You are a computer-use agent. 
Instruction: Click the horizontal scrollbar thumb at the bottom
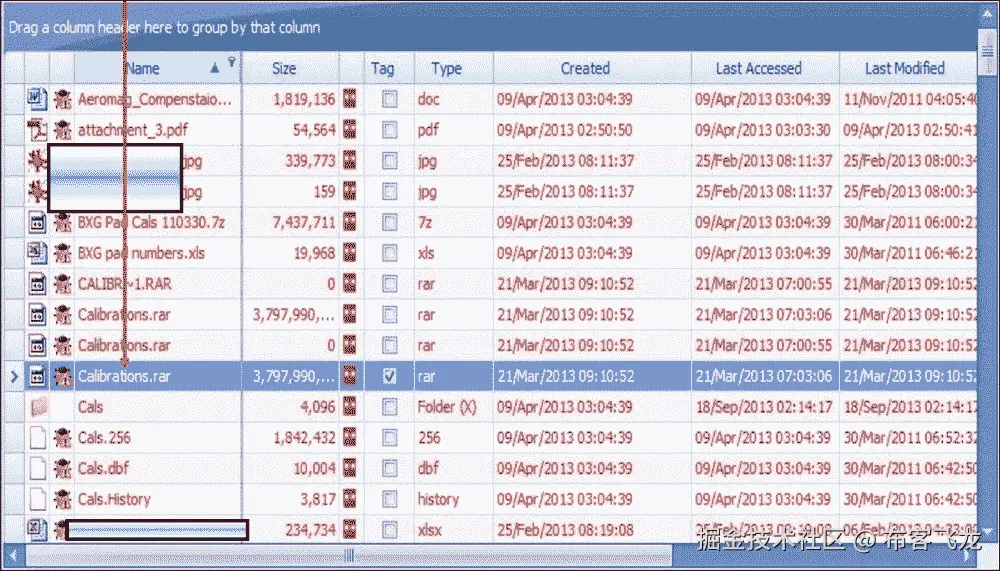(x=349, y=556)
